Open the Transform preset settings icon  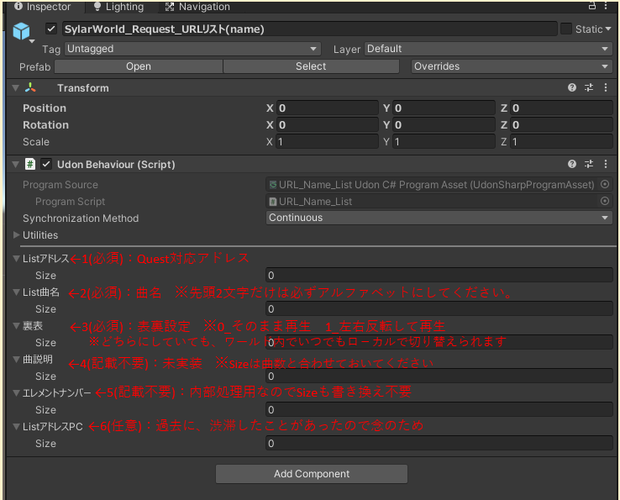[x=589, y=87]
